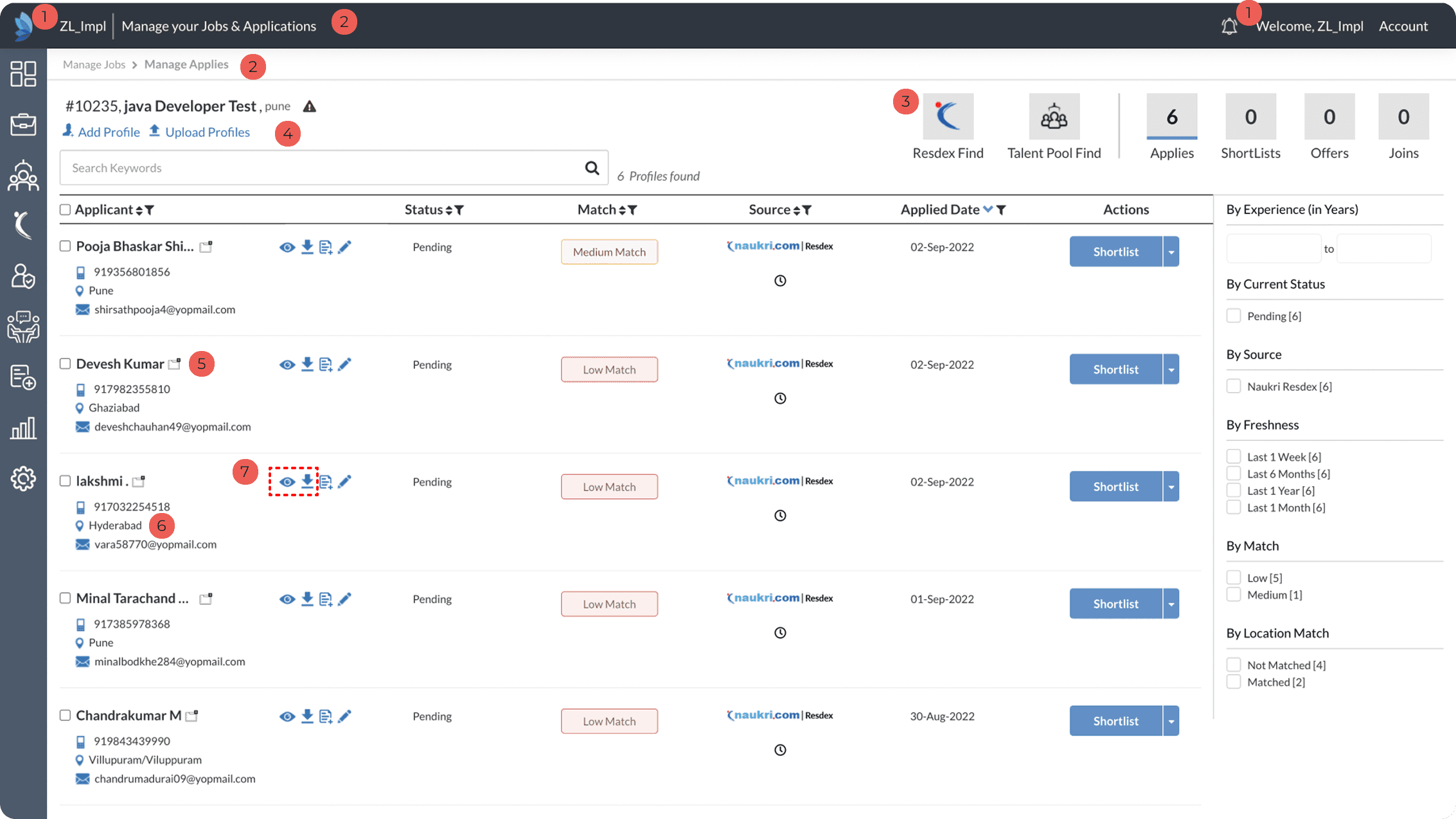Click the Search Keywords input field
This screenshot has height=819, width=1456.
click(321, 168)
